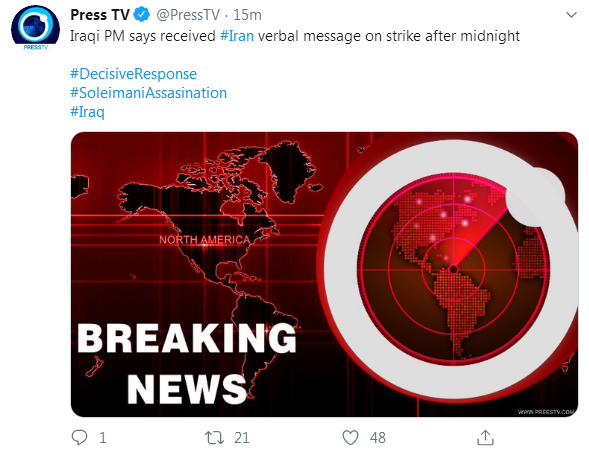Click the @PressTV handle
The height and width of the screenshot is (455, 589).
click(188, 15)
